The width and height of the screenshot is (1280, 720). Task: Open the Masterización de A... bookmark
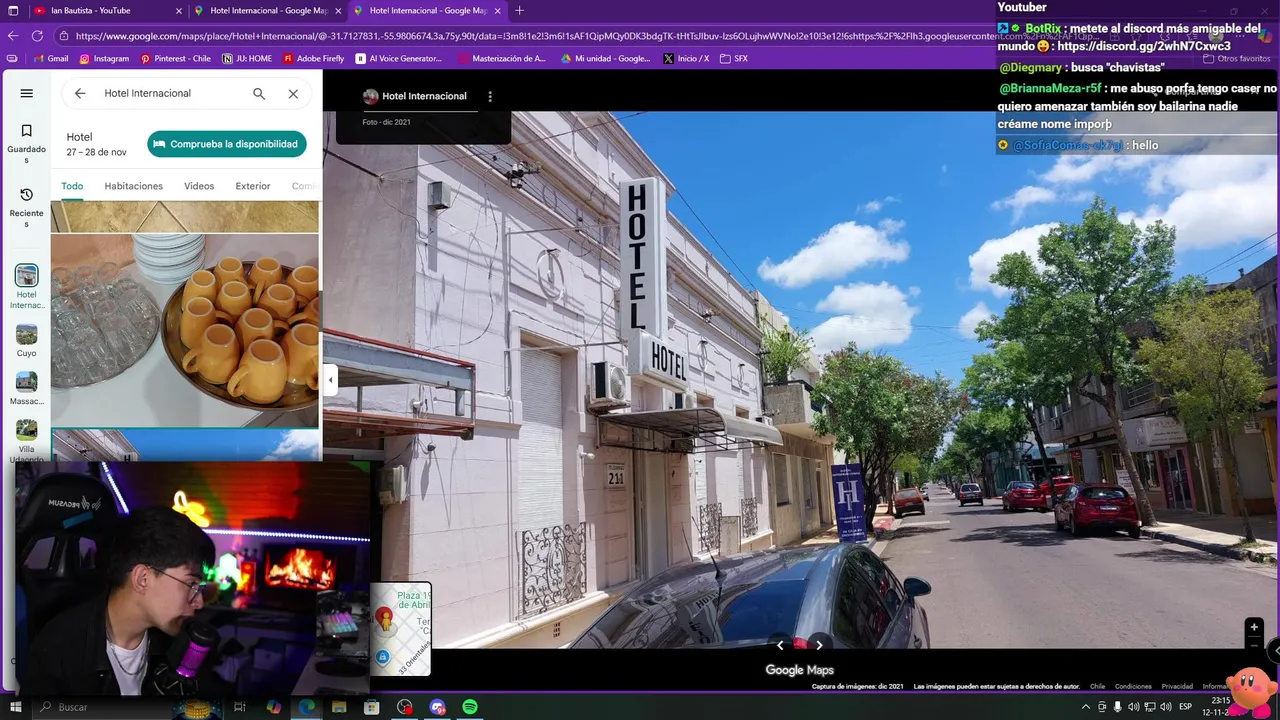click(503, 59)
